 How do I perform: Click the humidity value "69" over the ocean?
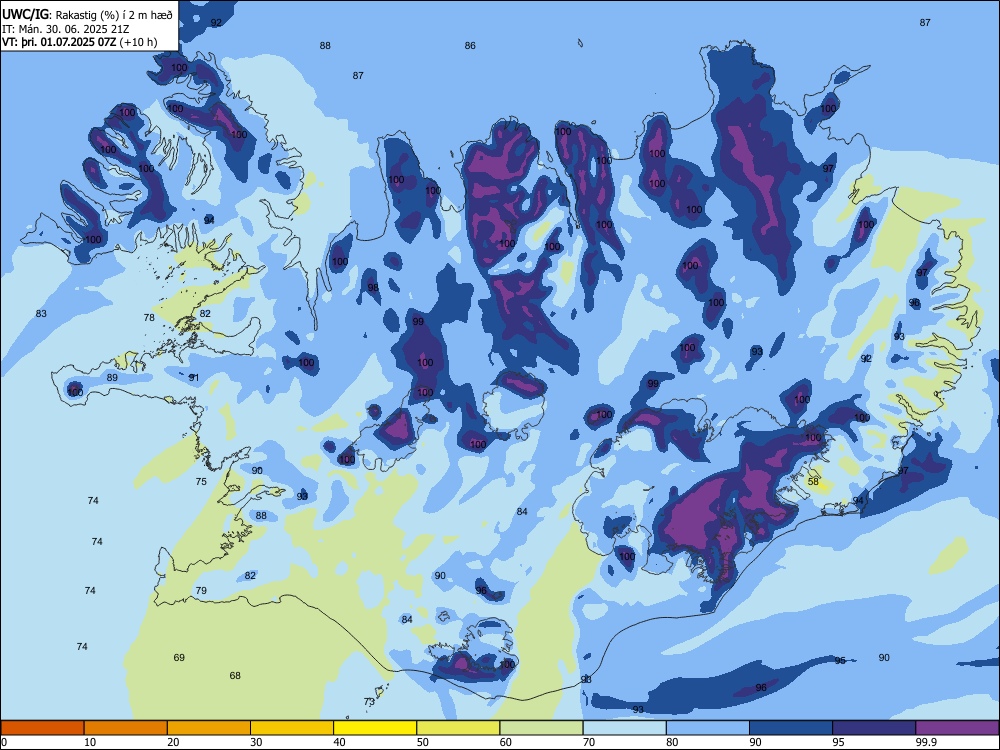179,658
